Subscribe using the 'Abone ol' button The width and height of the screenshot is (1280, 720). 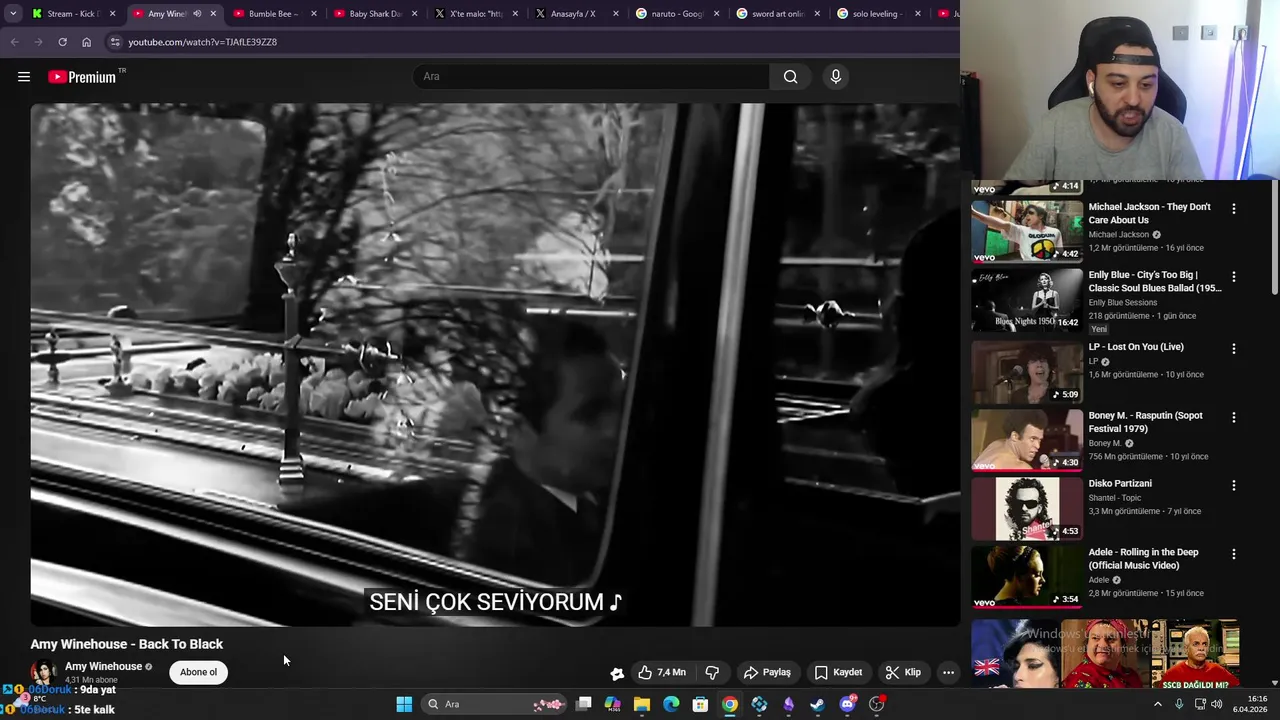[x=198, y=672]
